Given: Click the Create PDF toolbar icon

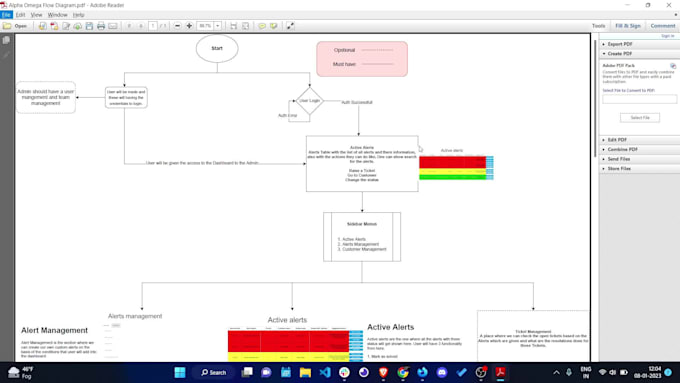Looking at the screenshot, I should [x=54, y=26].
